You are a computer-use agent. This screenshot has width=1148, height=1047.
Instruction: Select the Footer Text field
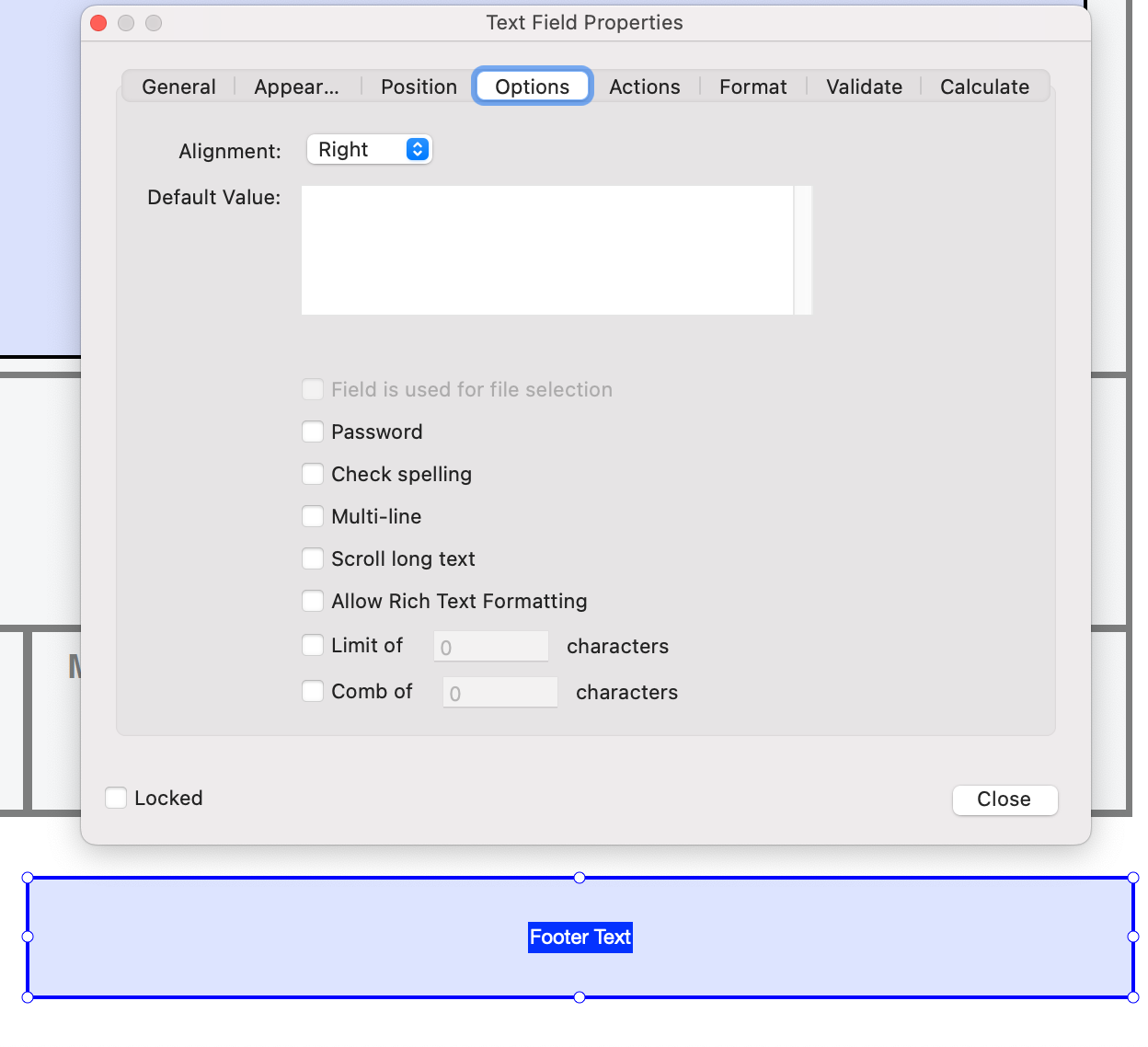click(x=580, y=937)
